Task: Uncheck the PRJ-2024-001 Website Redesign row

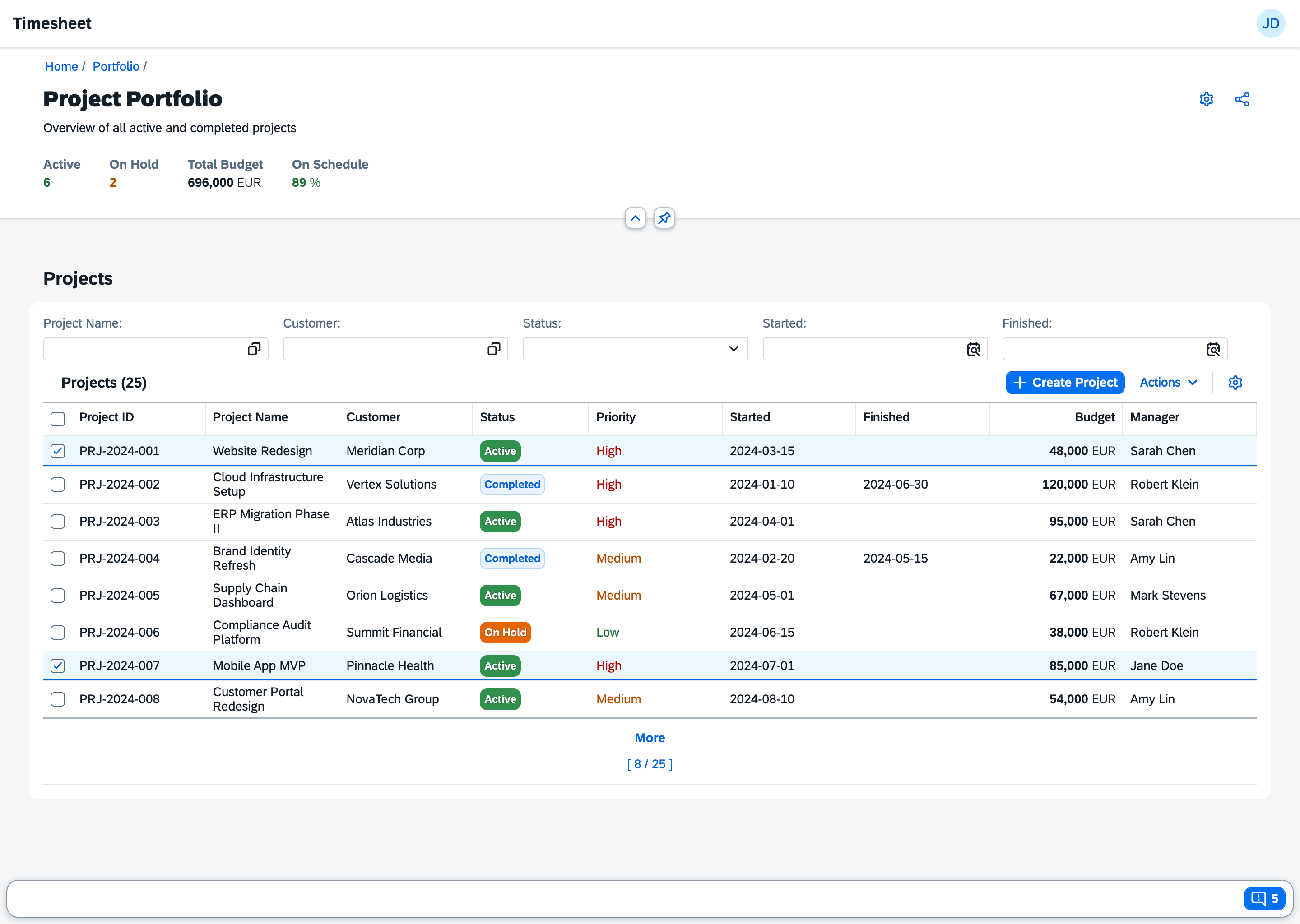Action: pyautogui.click(x=57, y=451)
